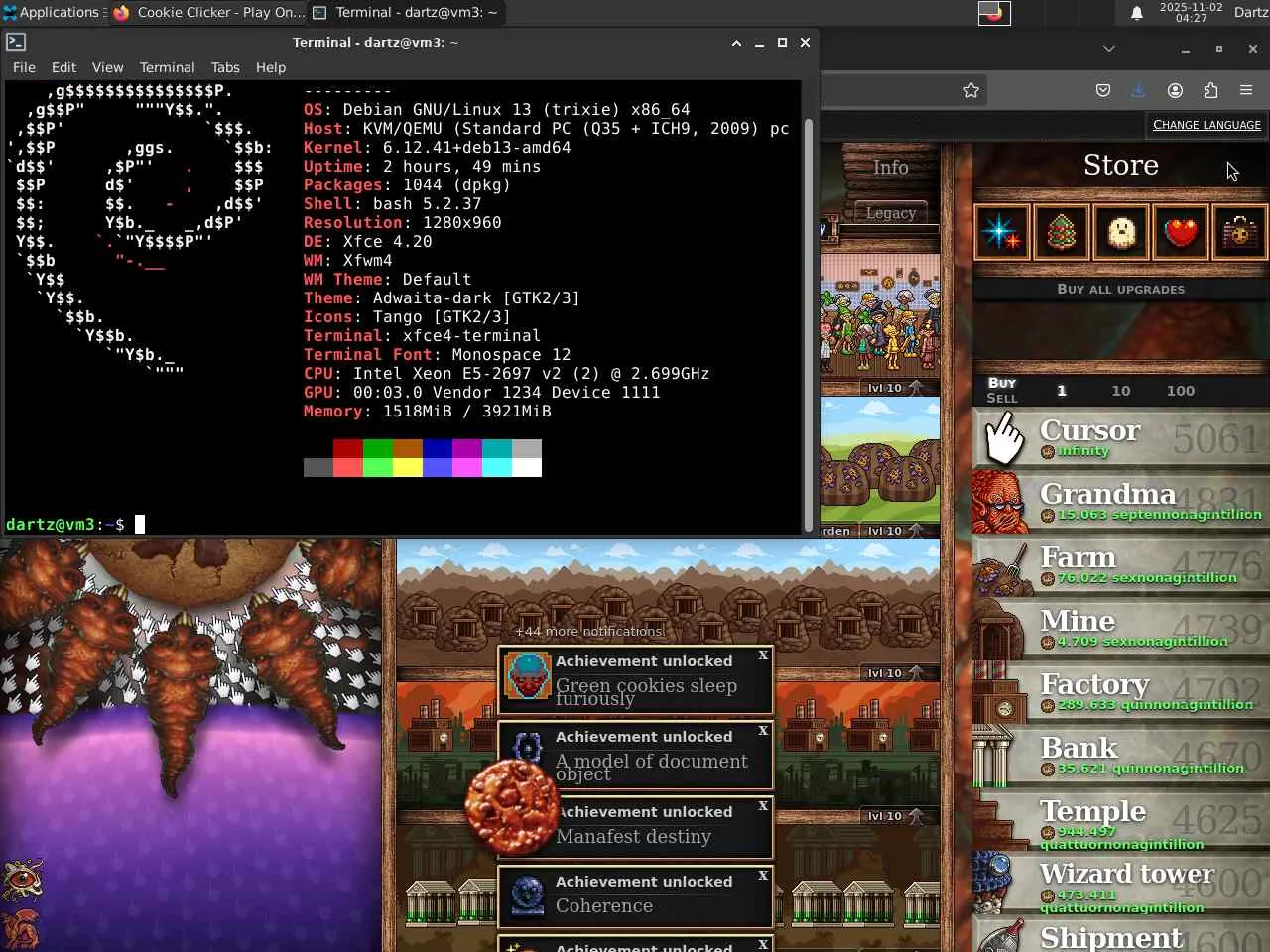The width and height of the screenshot is (1270, 952).
Task: Buy a Grandma building in the Store
Action: pos(1121,501)
